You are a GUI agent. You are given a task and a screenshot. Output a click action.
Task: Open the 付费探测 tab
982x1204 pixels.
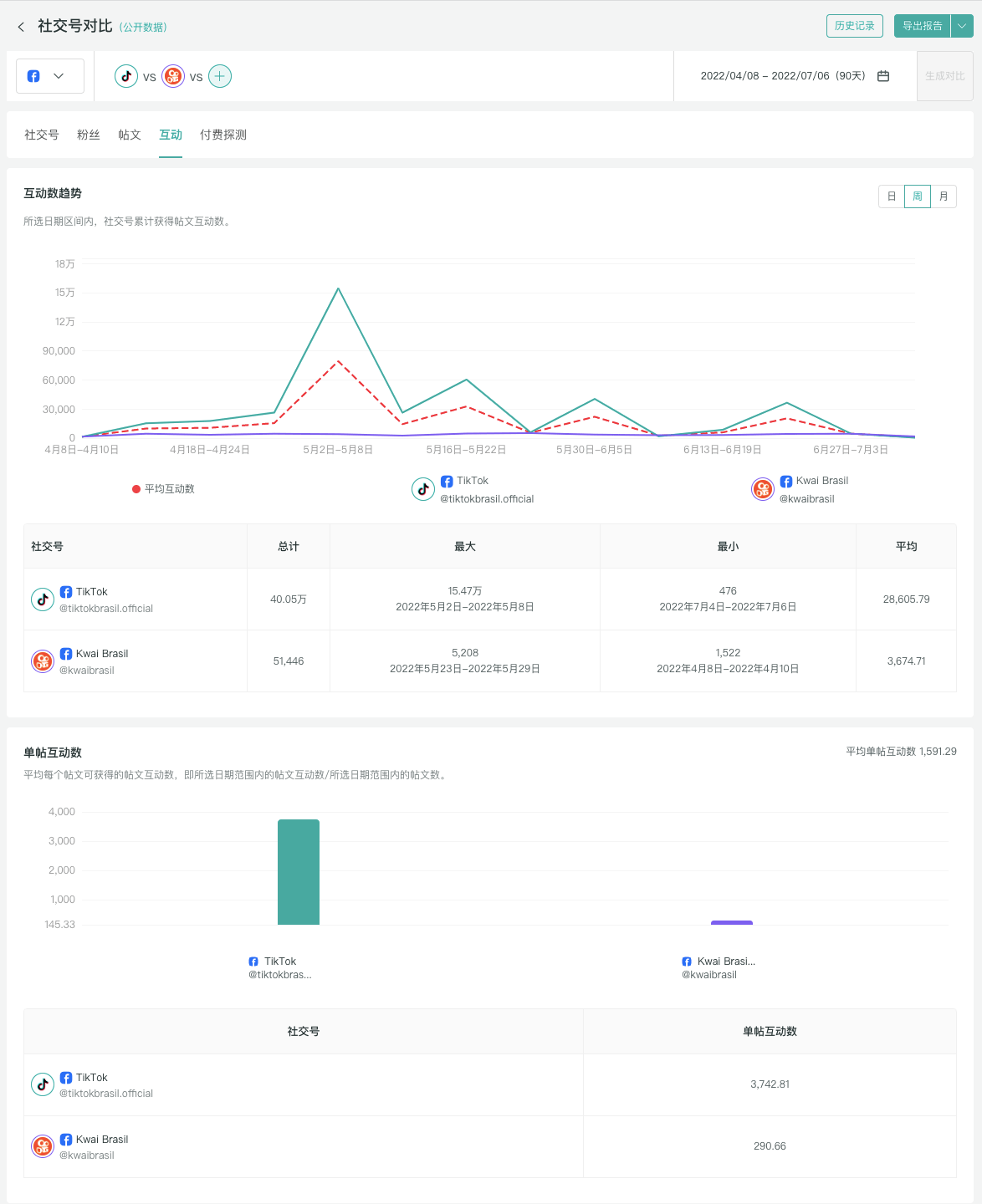click(x=222, y=135)
